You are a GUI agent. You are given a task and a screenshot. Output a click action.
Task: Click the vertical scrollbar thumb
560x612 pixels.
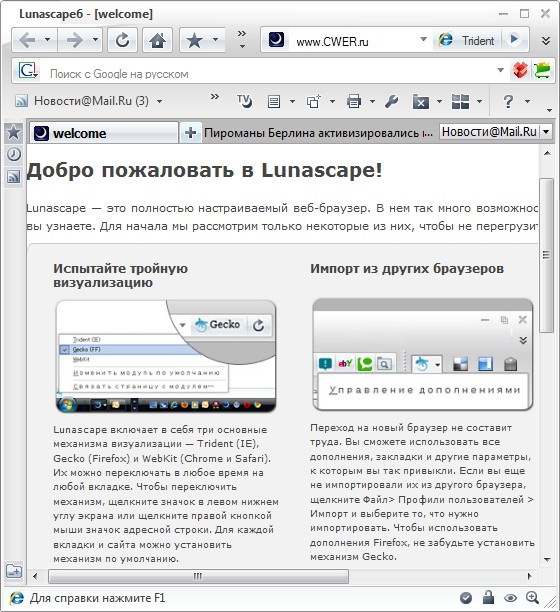pyautogui.click(x=546, y=255)
